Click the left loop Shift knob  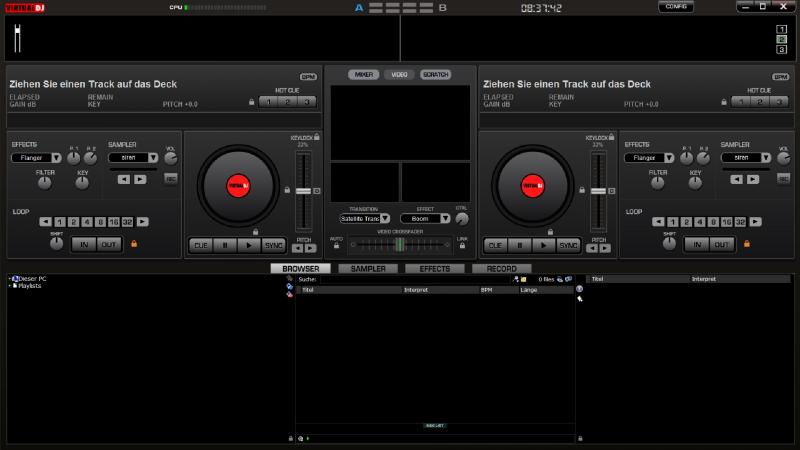(x=56, y=243)
